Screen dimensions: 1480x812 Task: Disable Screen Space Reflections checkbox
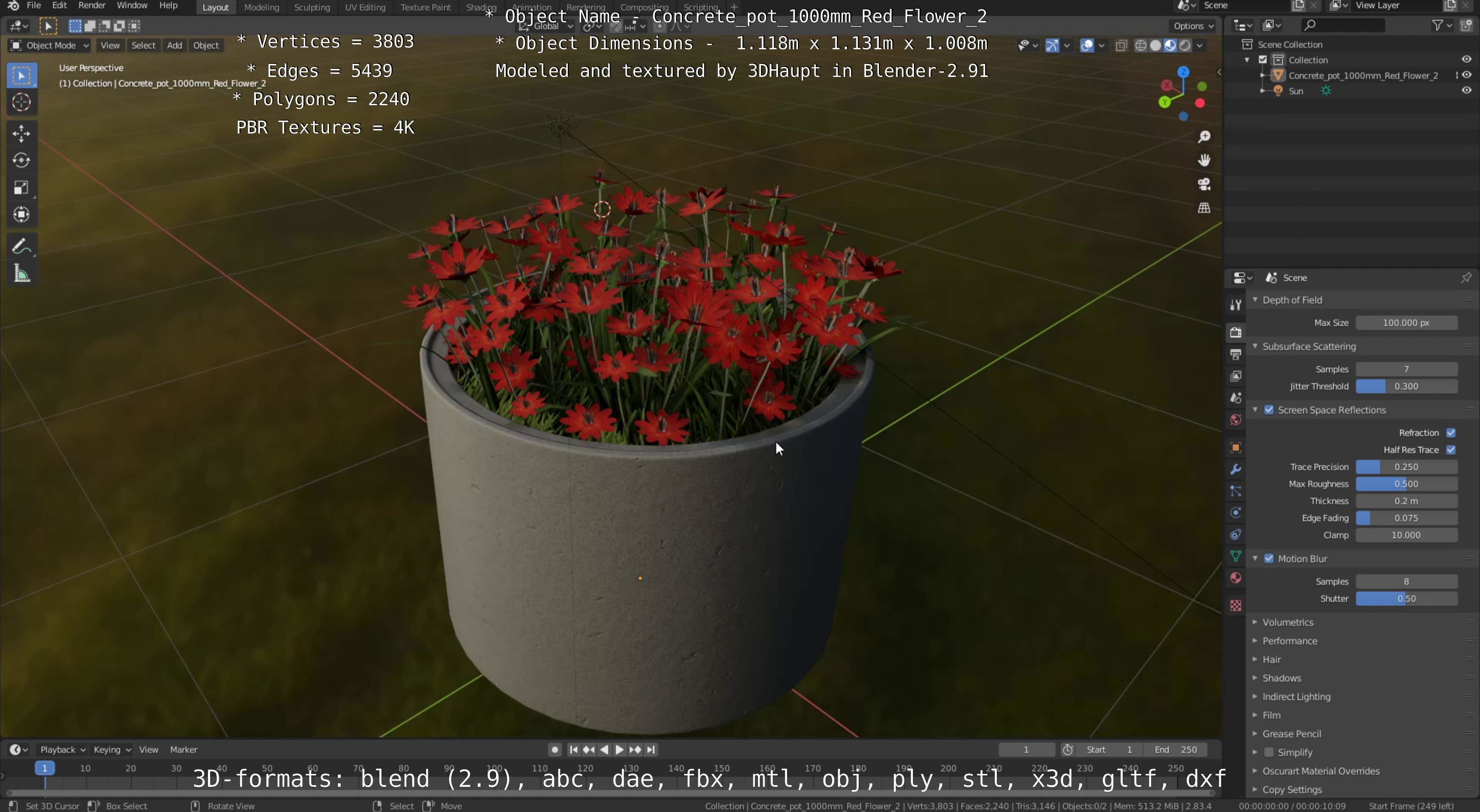click(x=1269, y=410)
